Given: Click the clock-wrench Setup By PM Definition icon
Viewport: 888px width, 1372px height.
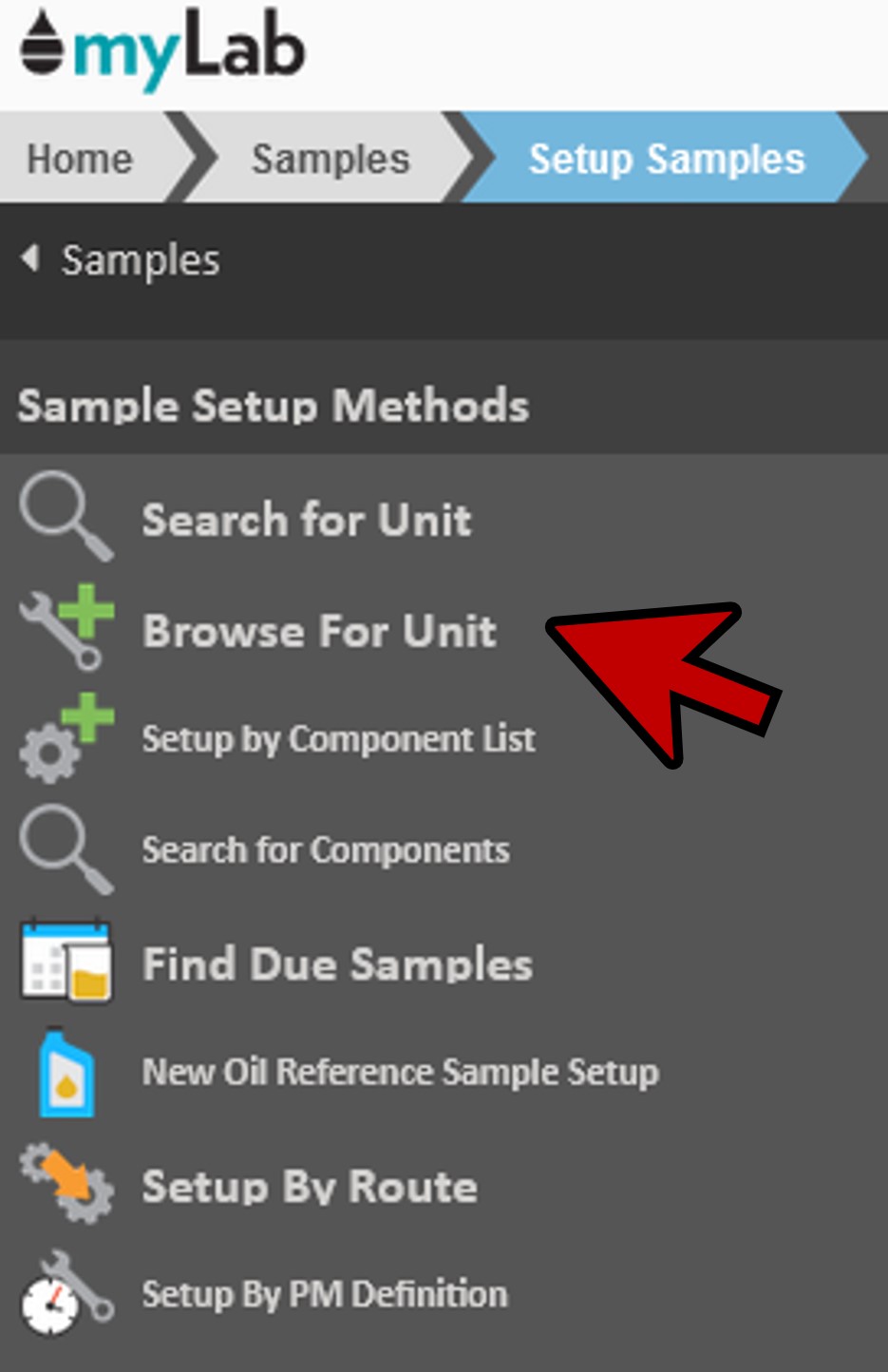Looking at the screenshot, I should (66, 1293).
